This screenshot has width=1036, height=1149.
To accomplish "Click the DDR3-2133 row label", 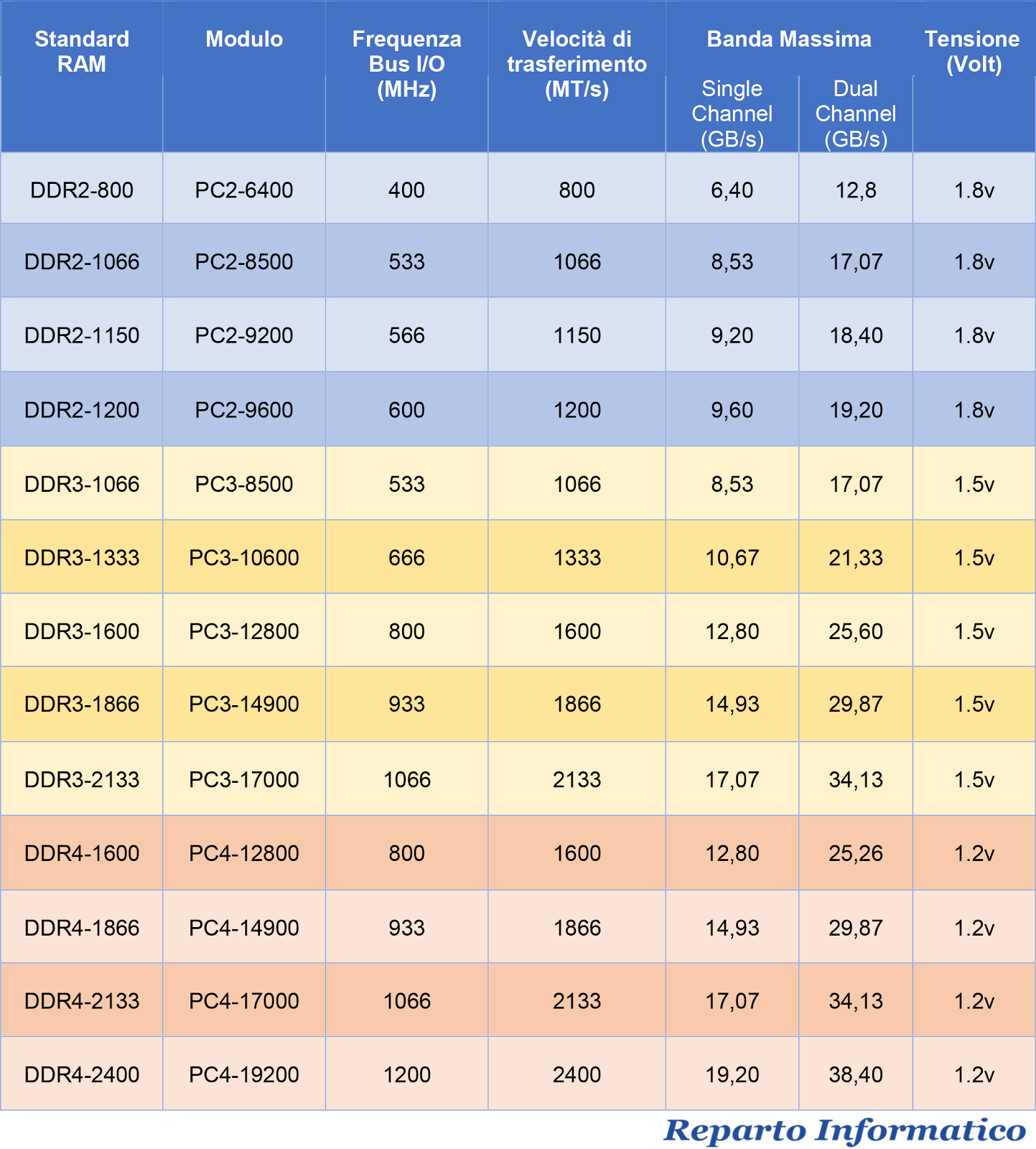I will tap(82, 779).
